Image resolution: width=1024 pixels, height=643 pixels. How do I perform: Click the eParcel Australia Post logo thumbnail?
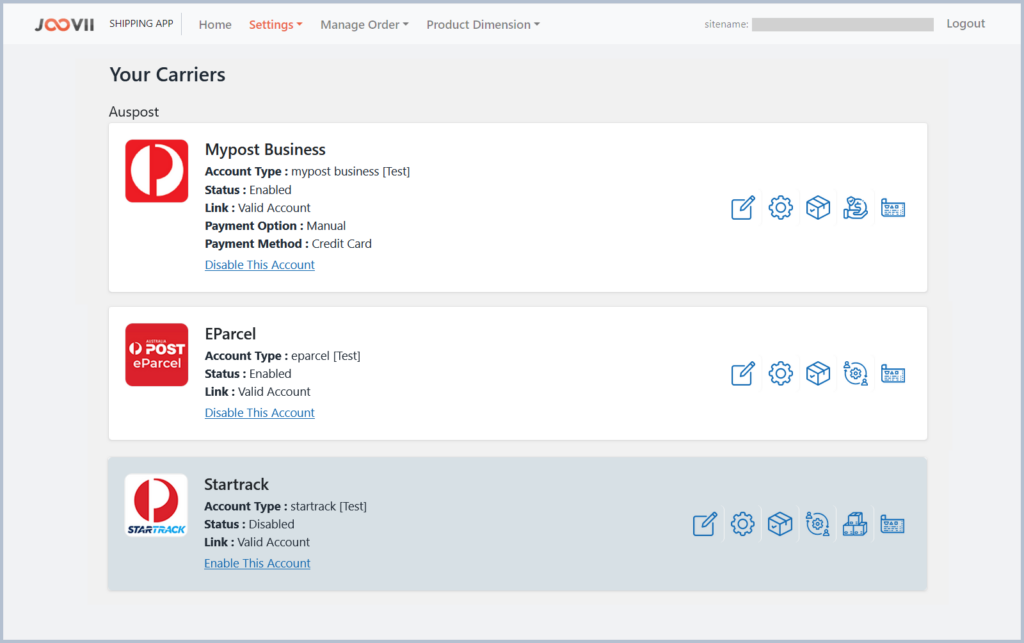click(156, 355)
